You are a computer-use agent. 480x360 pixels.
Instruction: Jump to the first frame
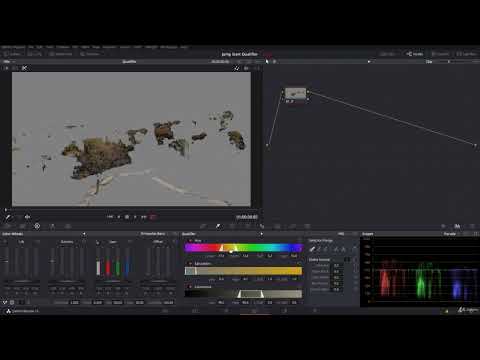click(x=110, y=217)
